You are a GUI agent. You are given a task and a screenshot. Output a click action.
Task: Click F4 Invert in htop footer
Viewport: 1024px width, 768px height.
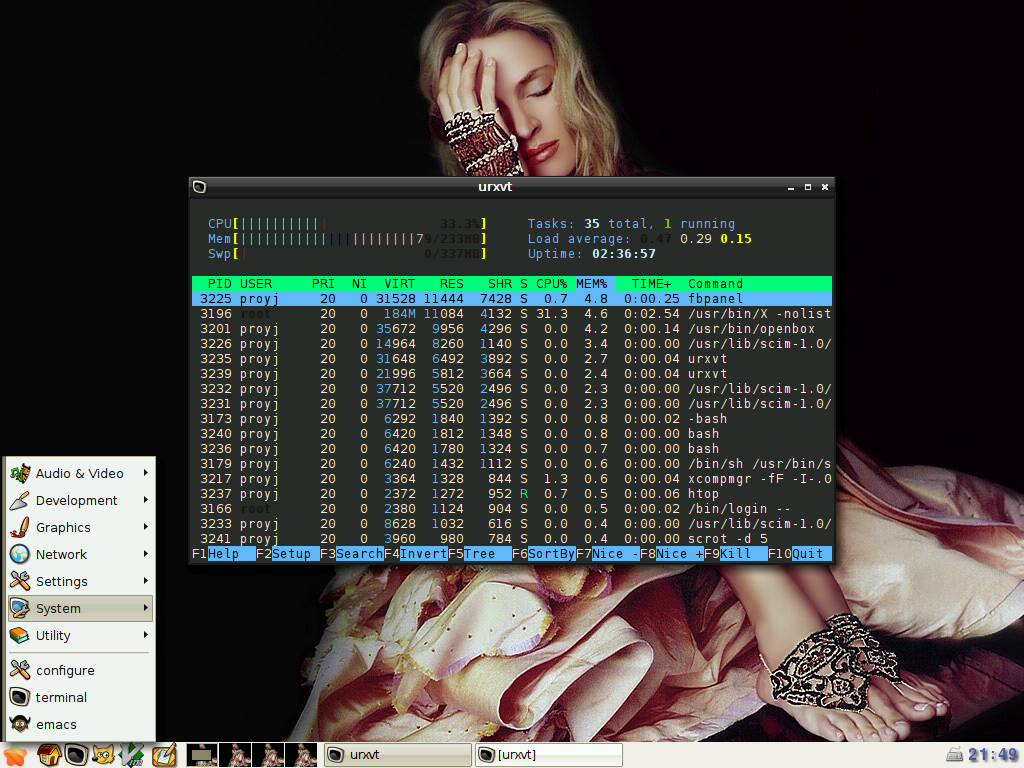(x=415, y=554)
